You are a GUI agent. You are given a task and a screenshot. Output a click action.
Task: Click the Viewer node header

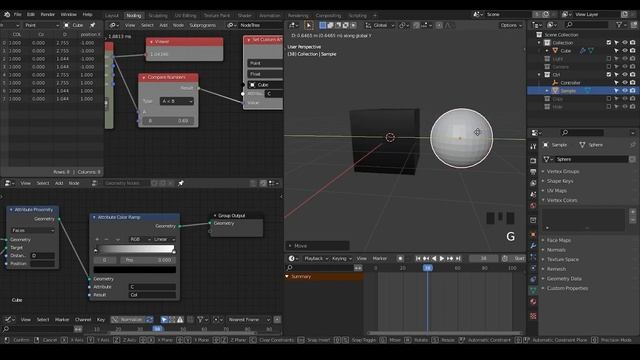[x=184, y=42]
